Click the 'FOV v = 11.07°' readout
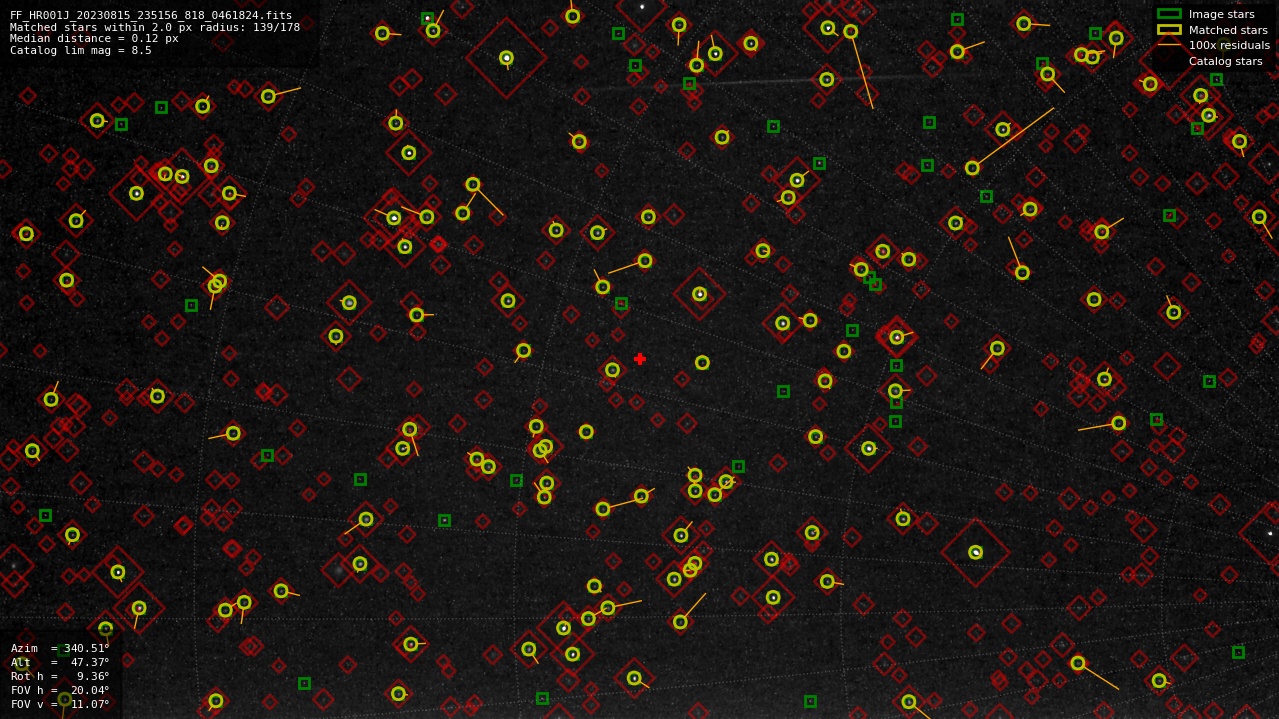The height and width of the screenshot is (719, 1279). (x=60, y=704)
